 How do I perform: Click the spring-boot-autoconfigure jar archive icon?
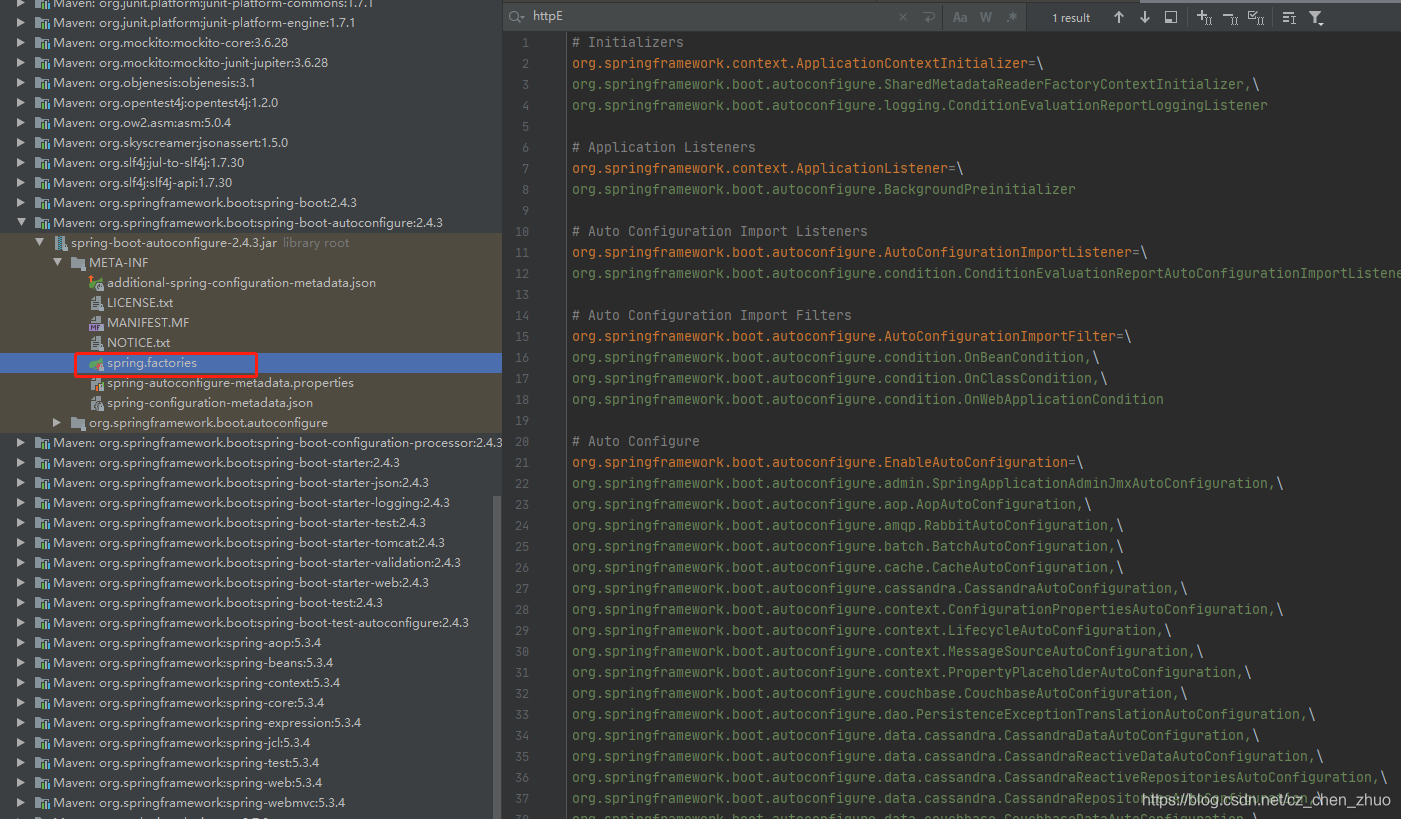[60, 243]
